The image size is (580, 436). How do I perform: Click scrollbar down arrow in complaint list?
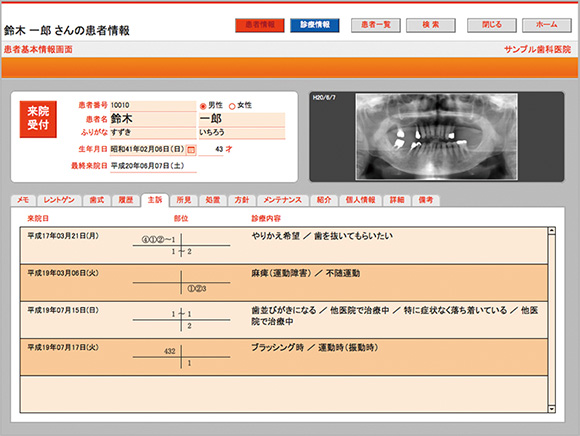point(552,409)
